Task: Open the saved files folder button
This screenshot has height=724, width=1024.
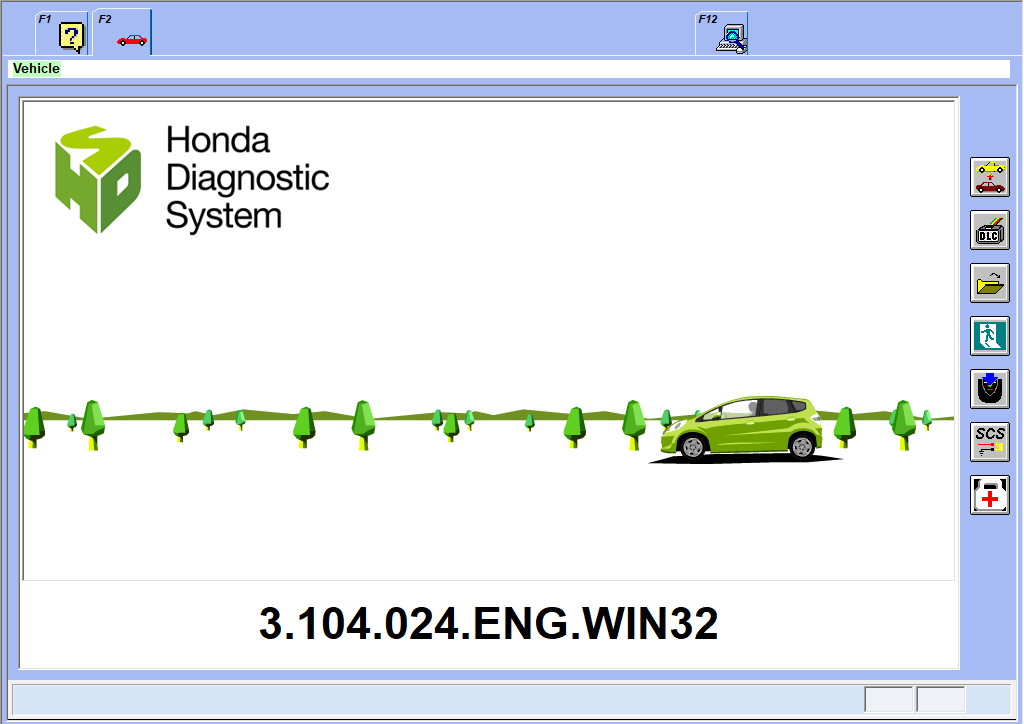Action: pos(989,283)
